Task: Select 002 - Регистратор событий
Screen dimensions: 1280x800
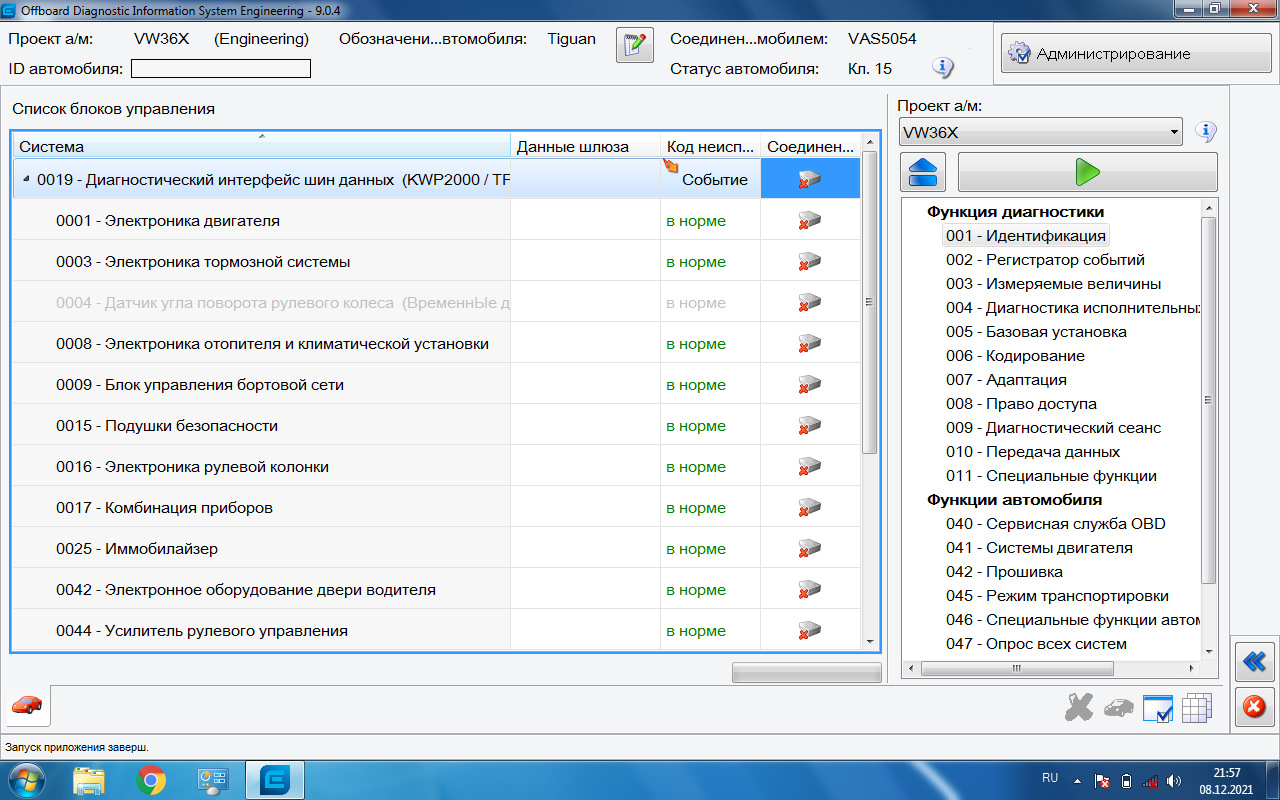Action: tap(1045, 260)
